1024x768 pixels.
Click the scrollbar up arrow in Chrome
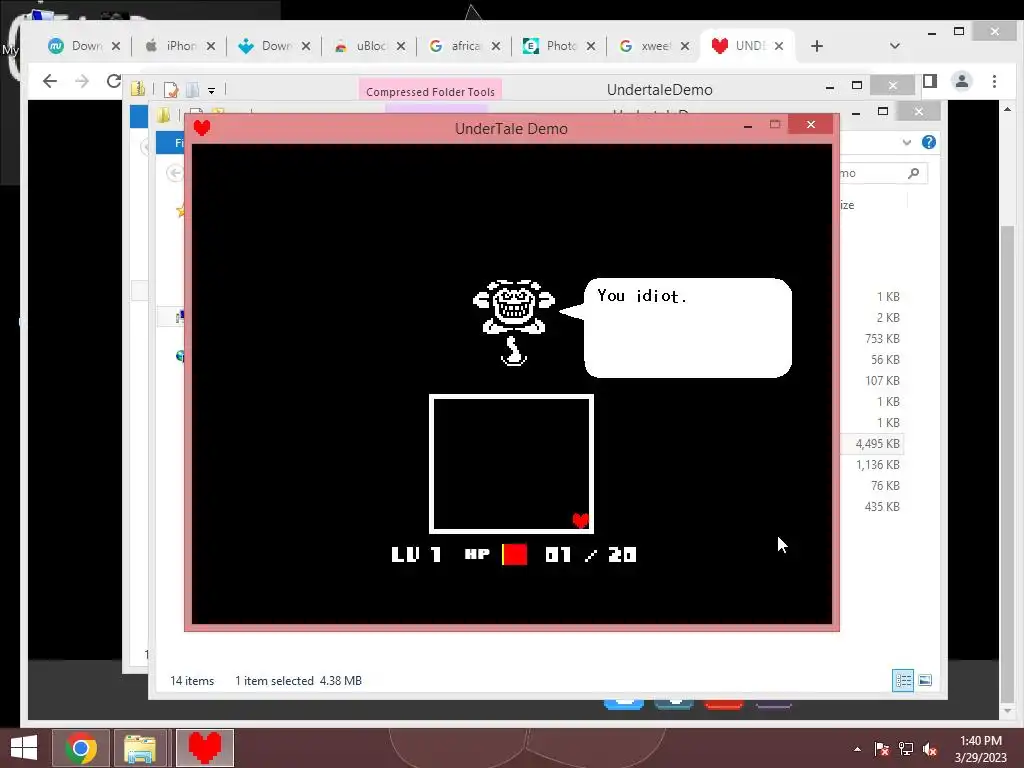pyautogui.click(x=1008, y=109)
